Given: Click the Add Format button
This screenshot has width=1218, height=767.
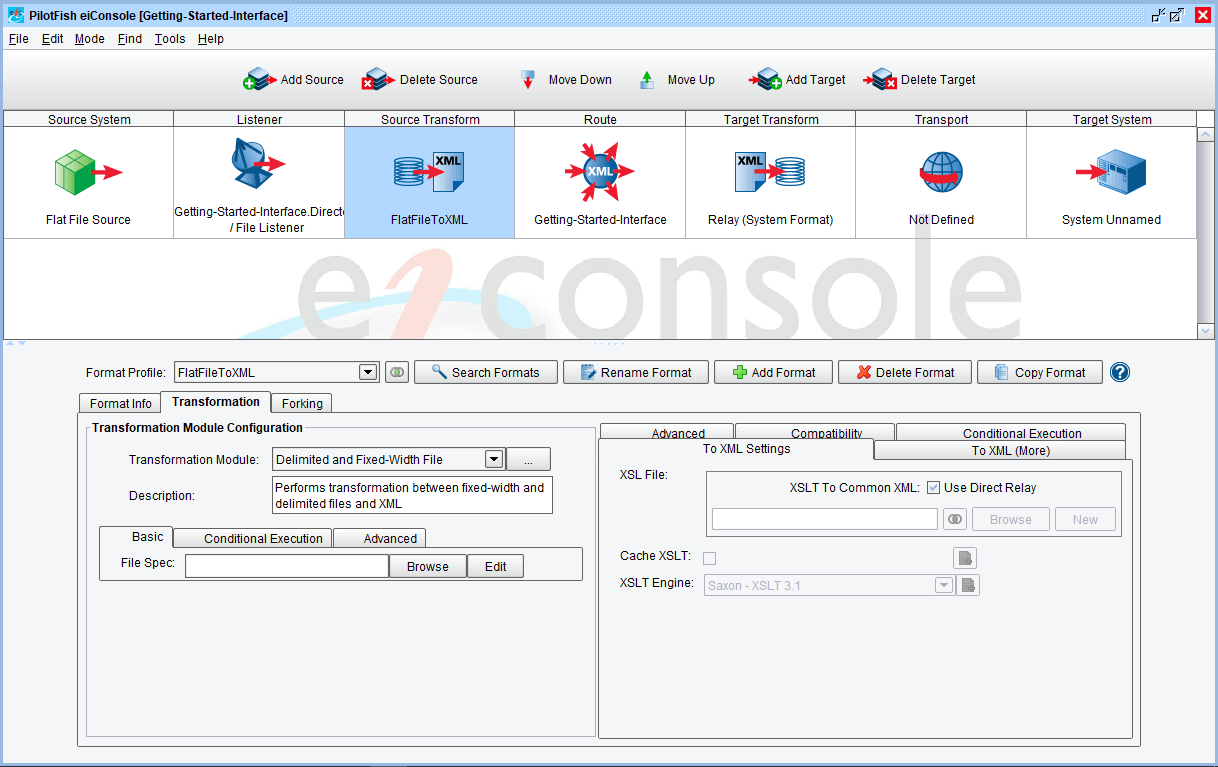Looking at the screenshot, I should (x=773, y=372).
